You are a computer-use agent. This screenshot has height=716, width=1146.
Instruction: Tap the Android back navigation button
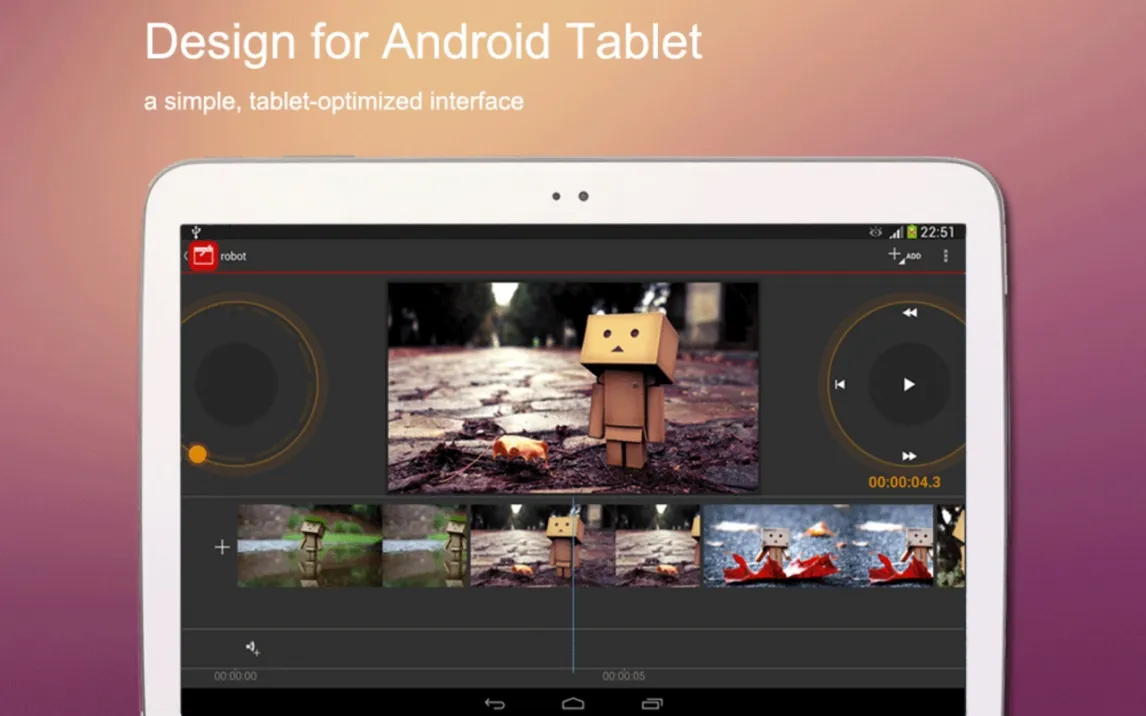coord(494,703)
